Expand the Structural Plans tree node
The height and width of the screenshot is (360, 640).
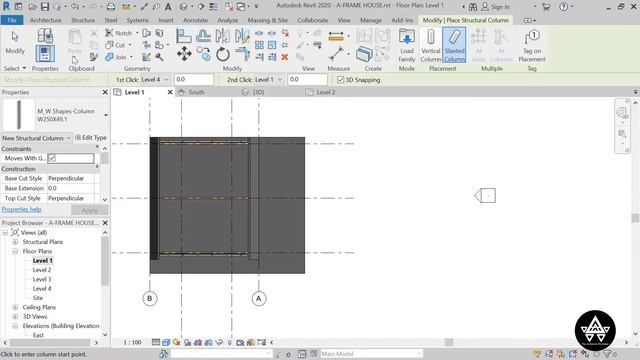coord(15,242)
